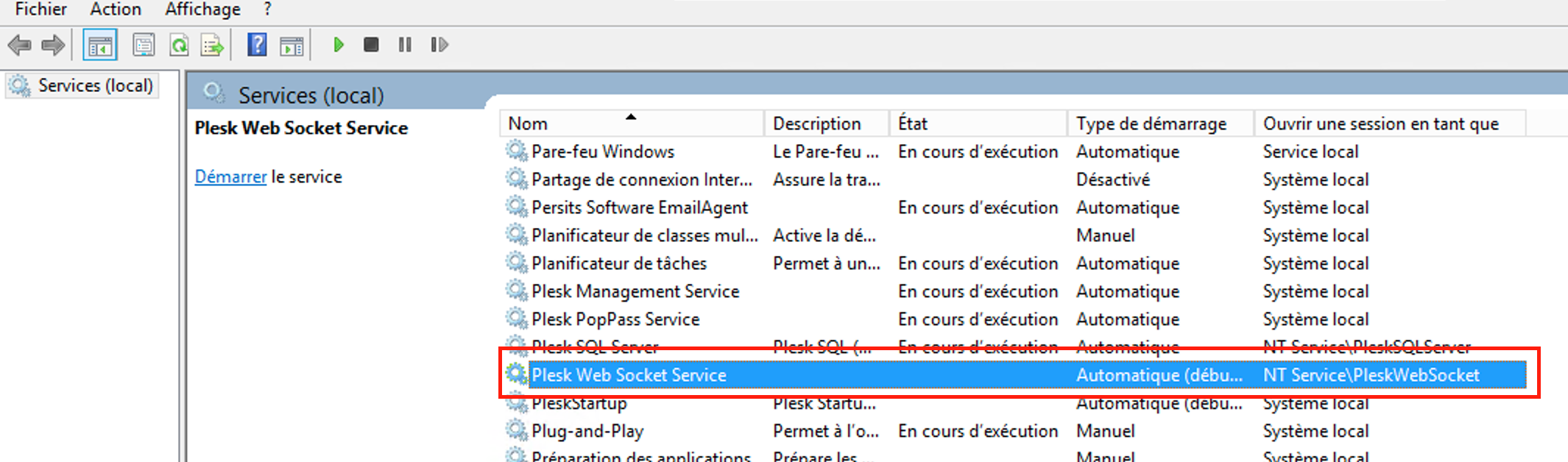Open the Action menu
Viewport: 1568px width, 462px height.
point(116,10)
